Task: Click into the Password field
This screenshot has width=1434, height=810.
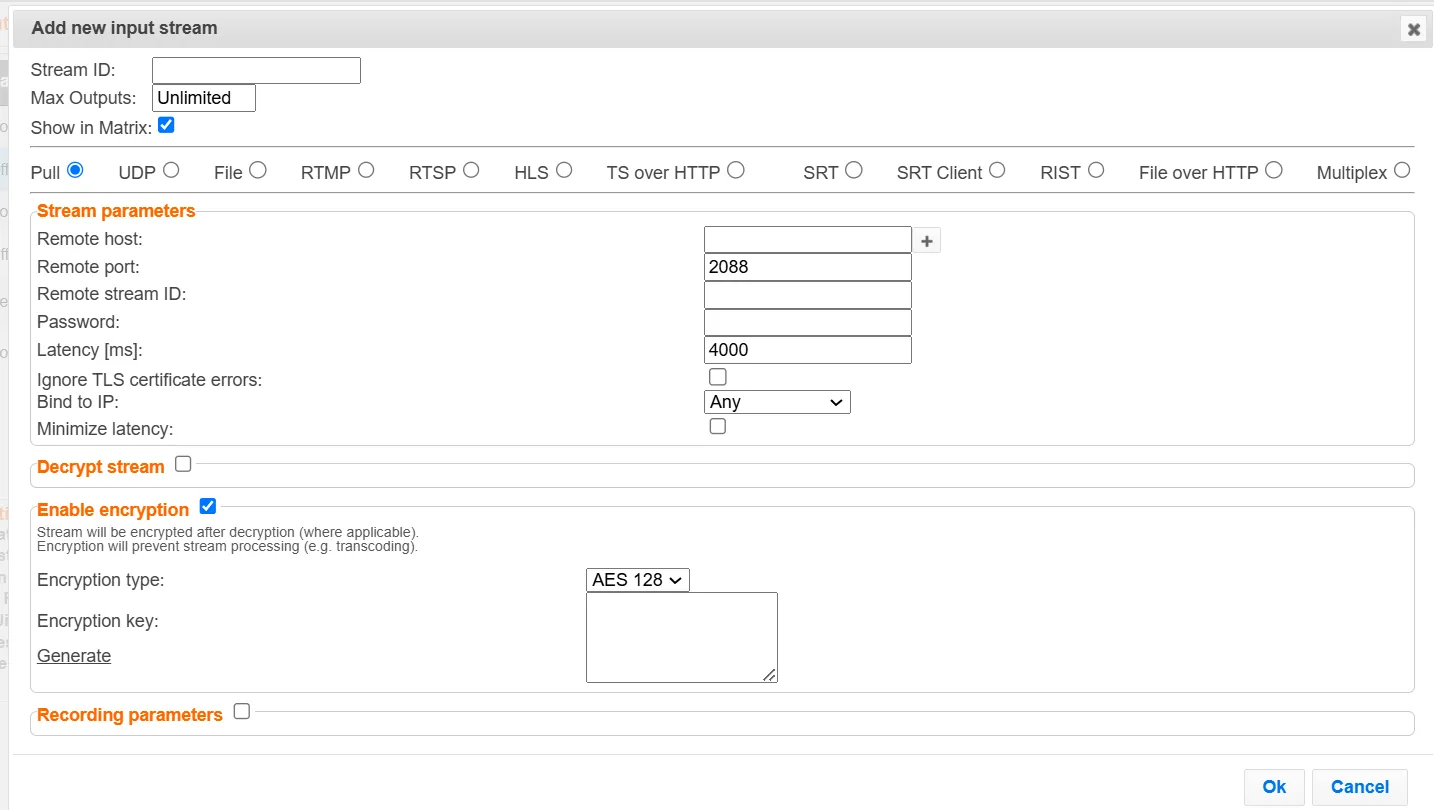Action: [808, 322]
